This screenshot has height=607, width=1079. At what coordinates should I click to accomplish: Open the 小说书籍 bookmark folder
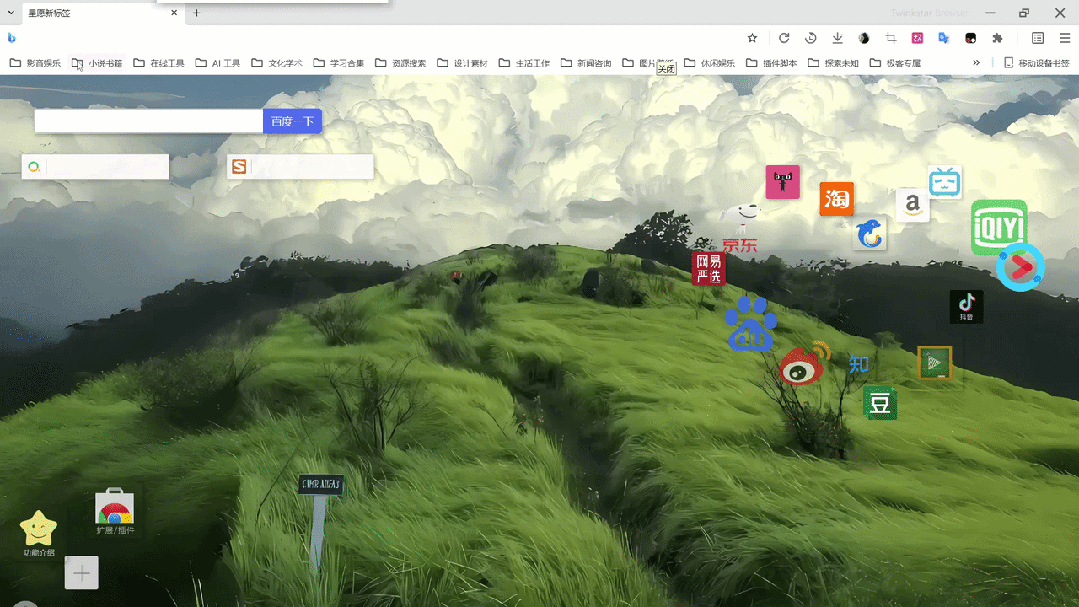tap(97, 63)
